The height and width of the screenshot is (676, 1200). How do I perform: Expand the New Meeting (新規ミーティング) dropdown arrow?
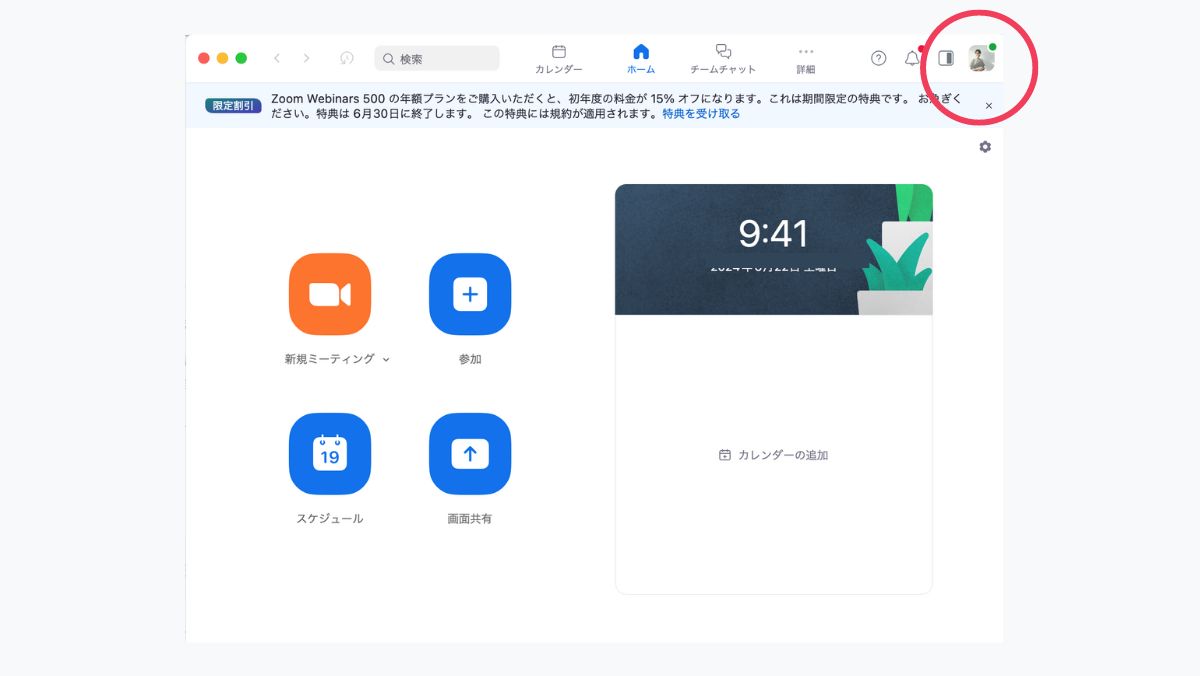(387, 359)
